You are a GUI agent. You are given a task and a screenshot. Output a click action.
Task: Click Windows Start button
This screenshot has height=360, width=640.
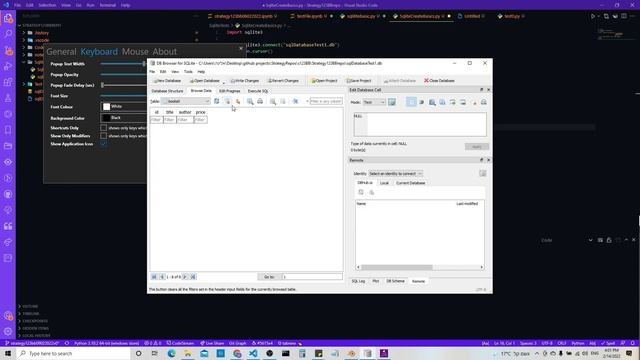pos(8,353)
